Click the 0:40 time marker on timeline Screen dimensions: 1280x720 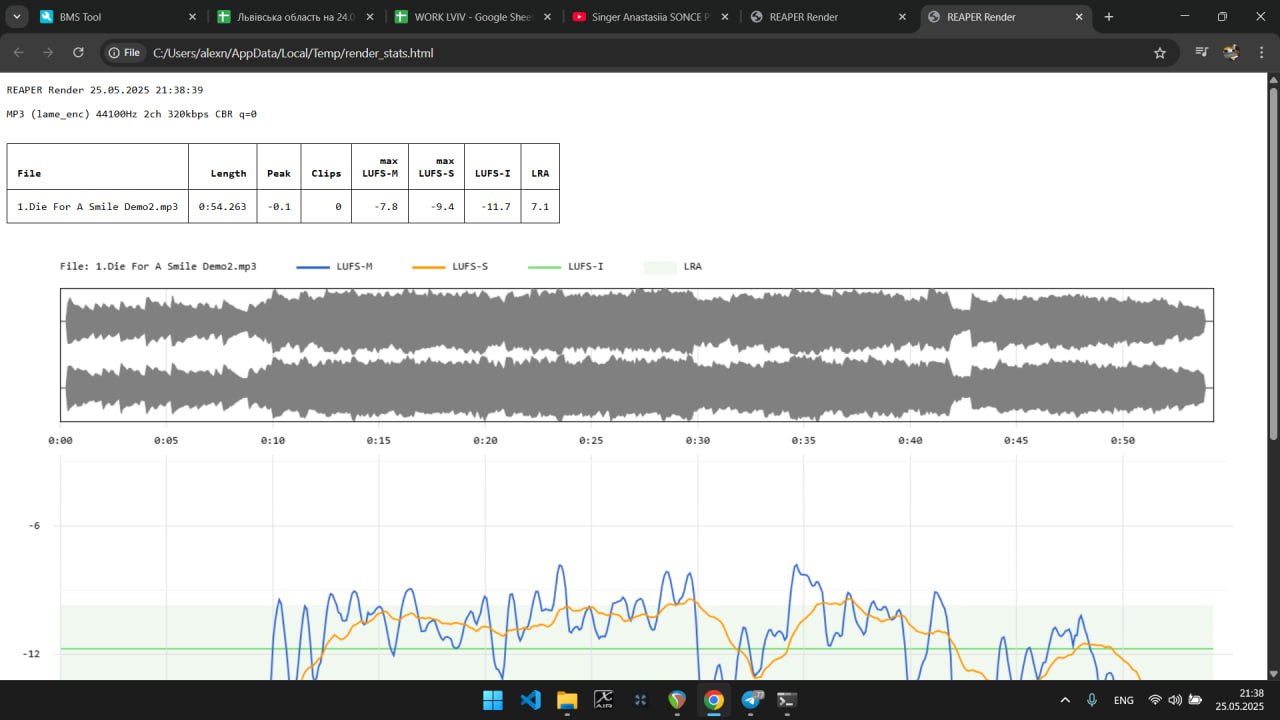(x=910, y=440)
